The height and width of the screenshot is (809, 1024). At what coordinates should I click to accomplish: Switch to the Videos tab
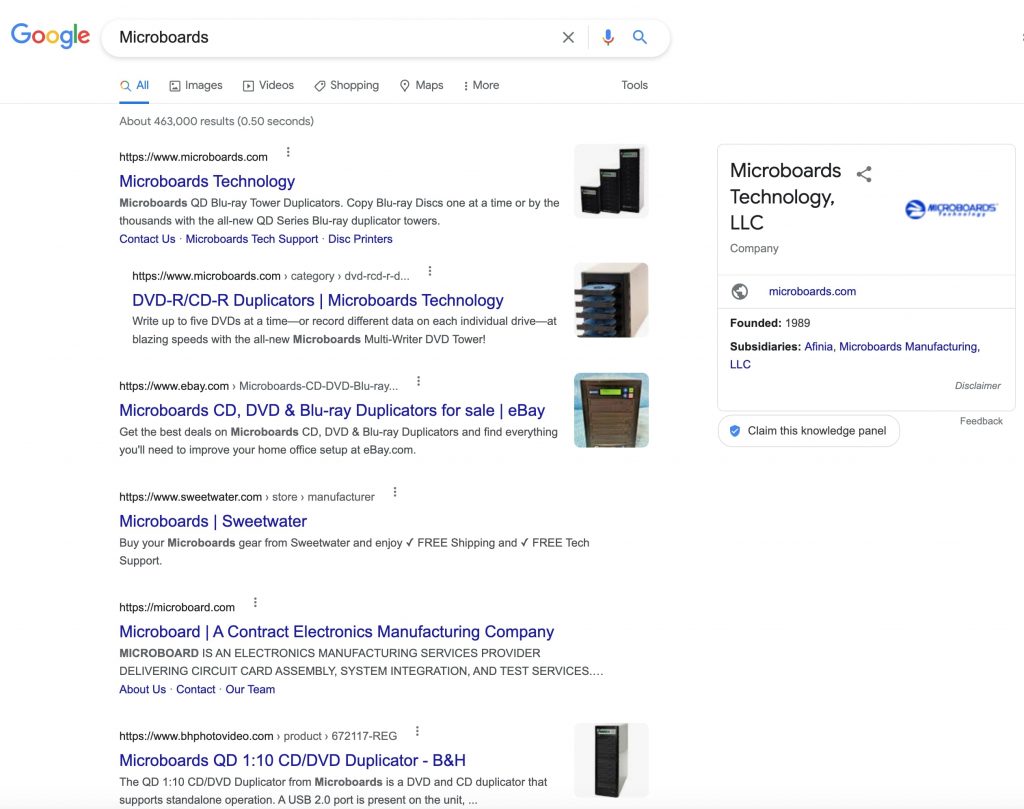click(x=268, y=86)
